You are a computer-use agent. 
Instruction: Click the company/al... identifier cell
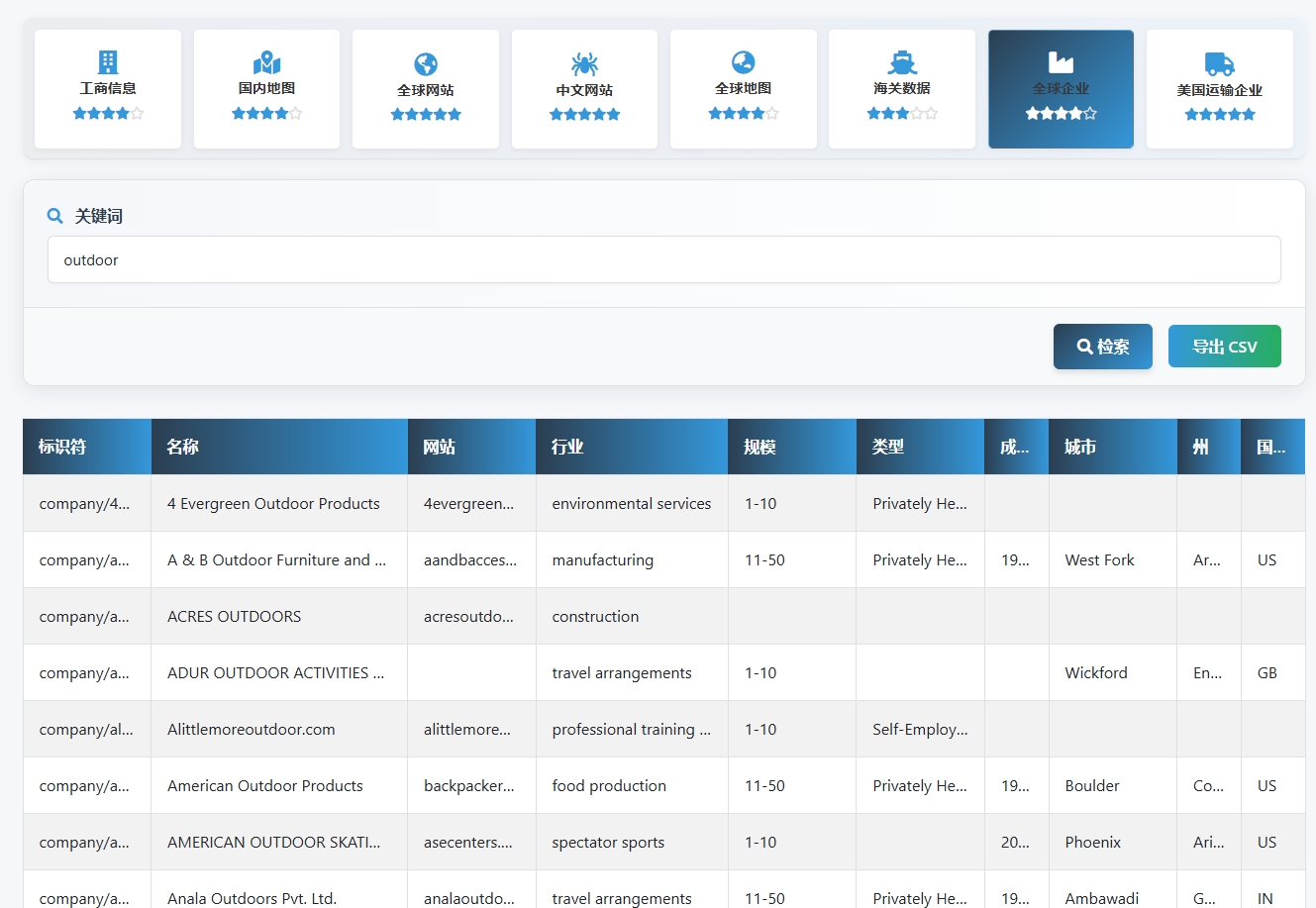coord(87,729)
